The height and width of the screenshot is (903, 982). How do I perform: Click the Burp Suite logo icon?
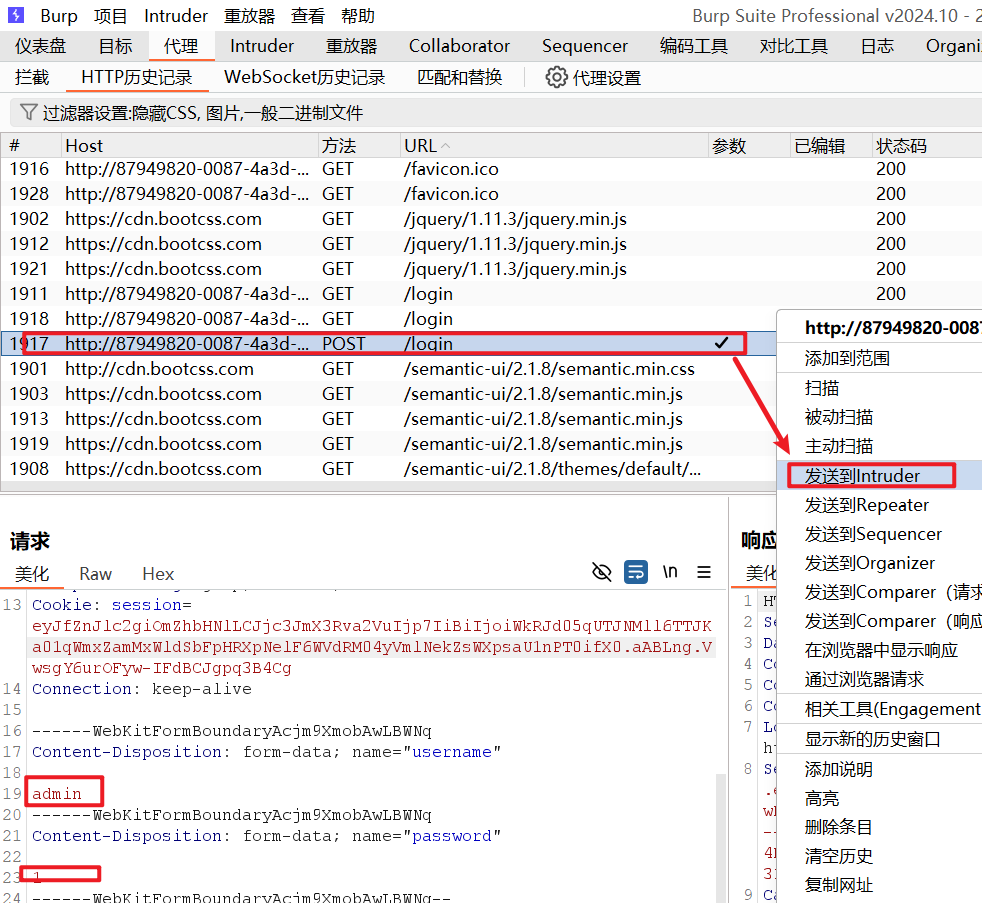(x=16, y=14)
